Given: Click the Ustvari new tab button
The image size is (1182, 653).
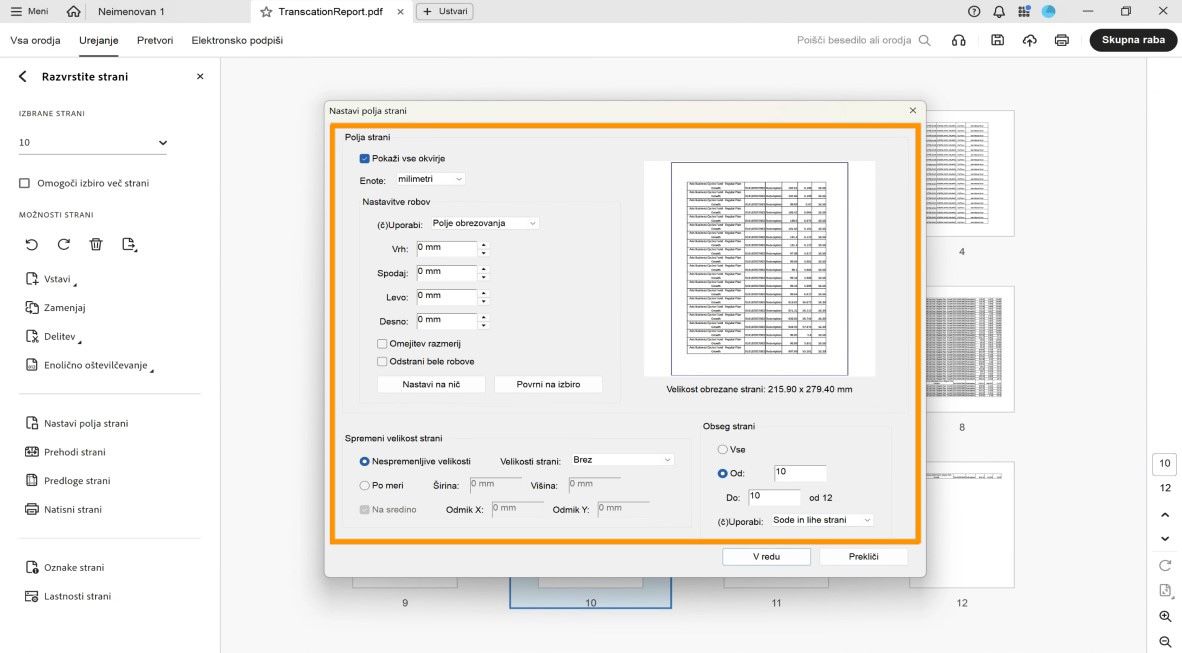Looking at the screenshot, I should [x=445, y=11].
